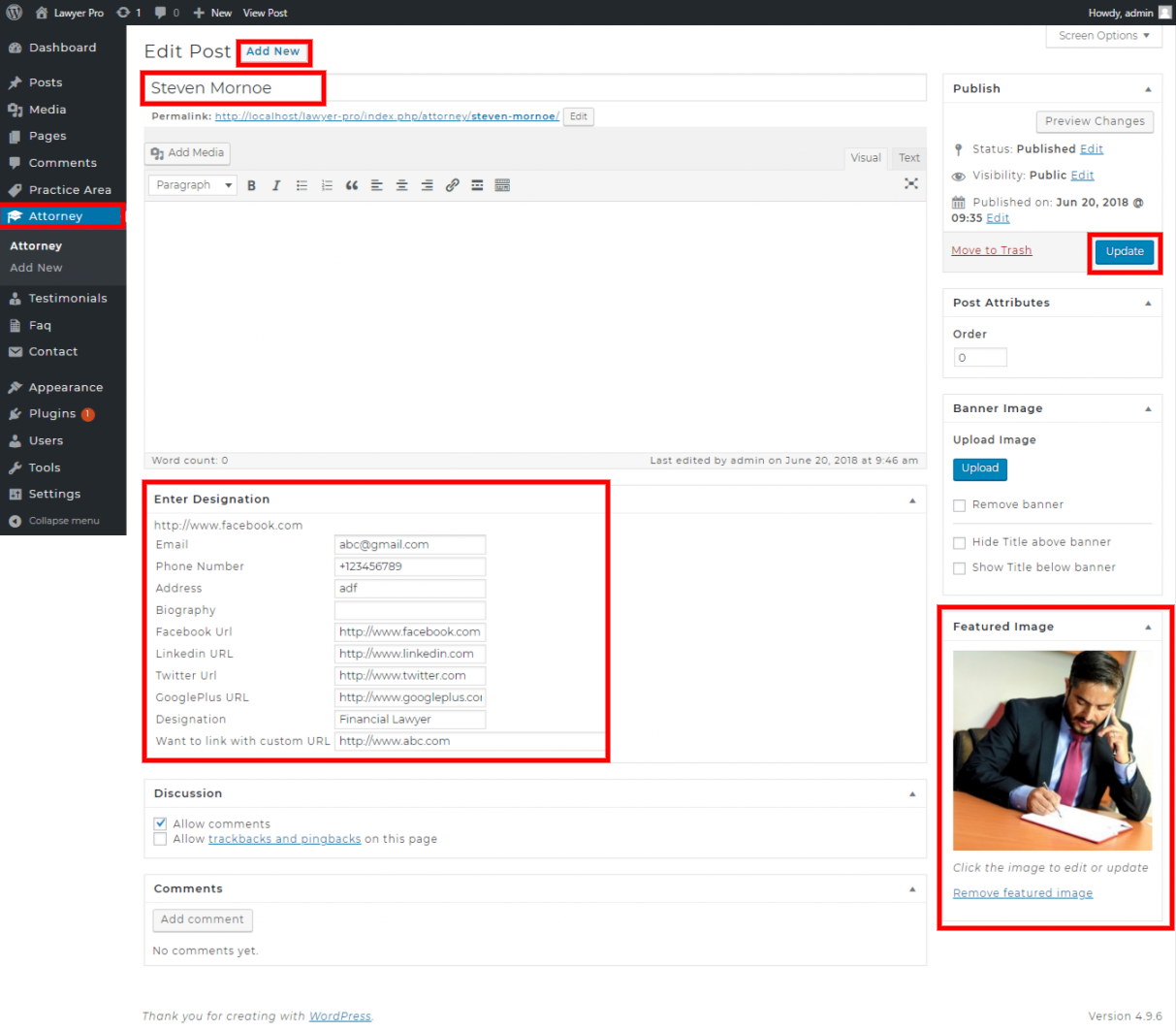Uncheck the Allow comments checkbox

pos(160,823)
